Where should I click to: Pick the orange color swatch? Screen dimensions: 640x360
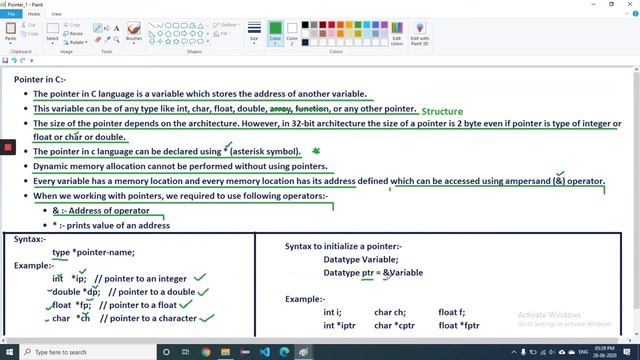tap(340, 25)
